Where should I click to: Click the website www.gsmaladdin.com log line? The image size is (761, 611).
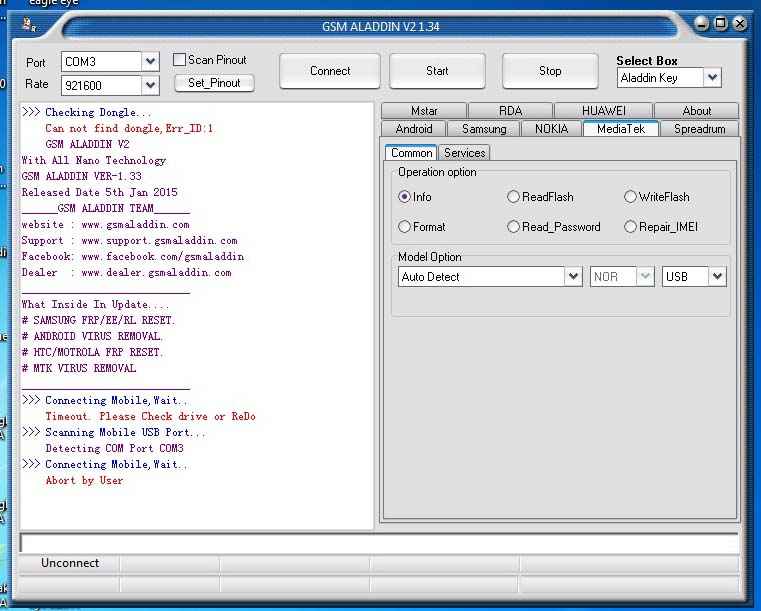tap(105, 225)
